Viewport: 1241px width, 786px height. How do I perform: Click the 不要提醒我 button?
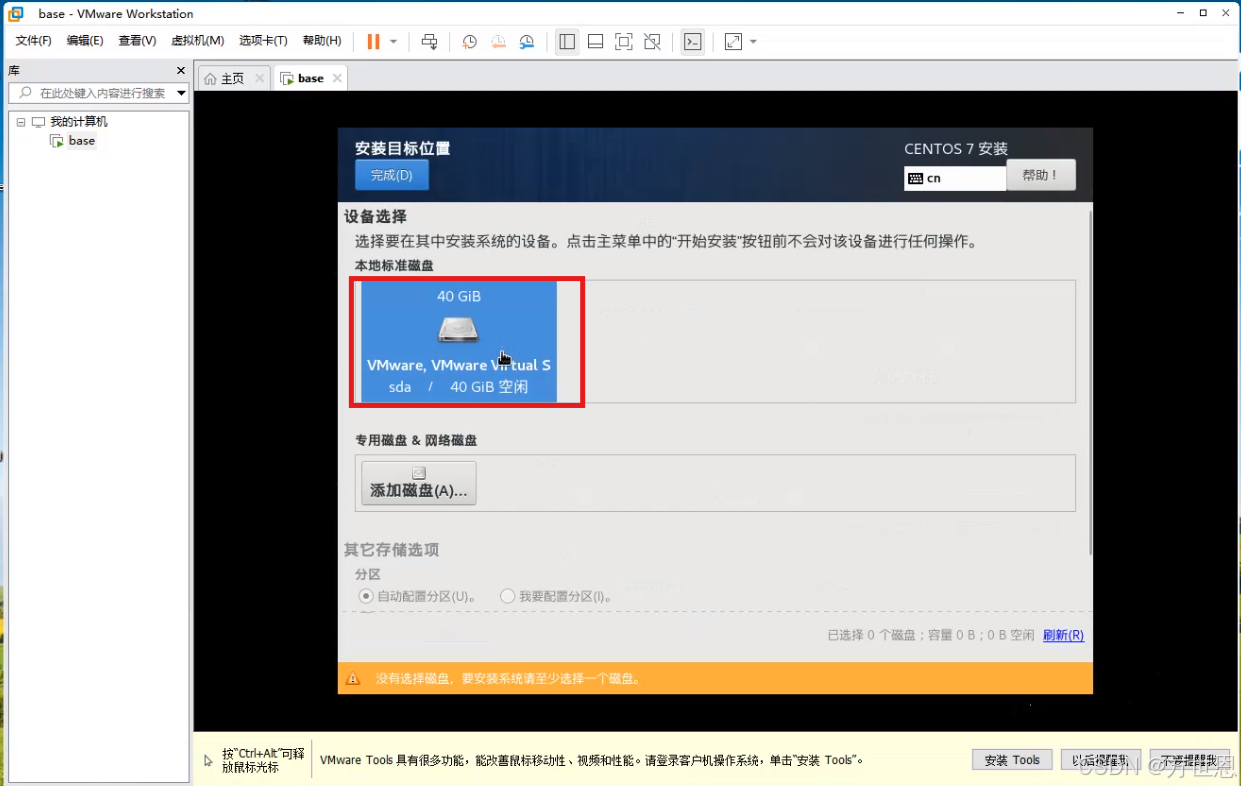click(1189, 760)
